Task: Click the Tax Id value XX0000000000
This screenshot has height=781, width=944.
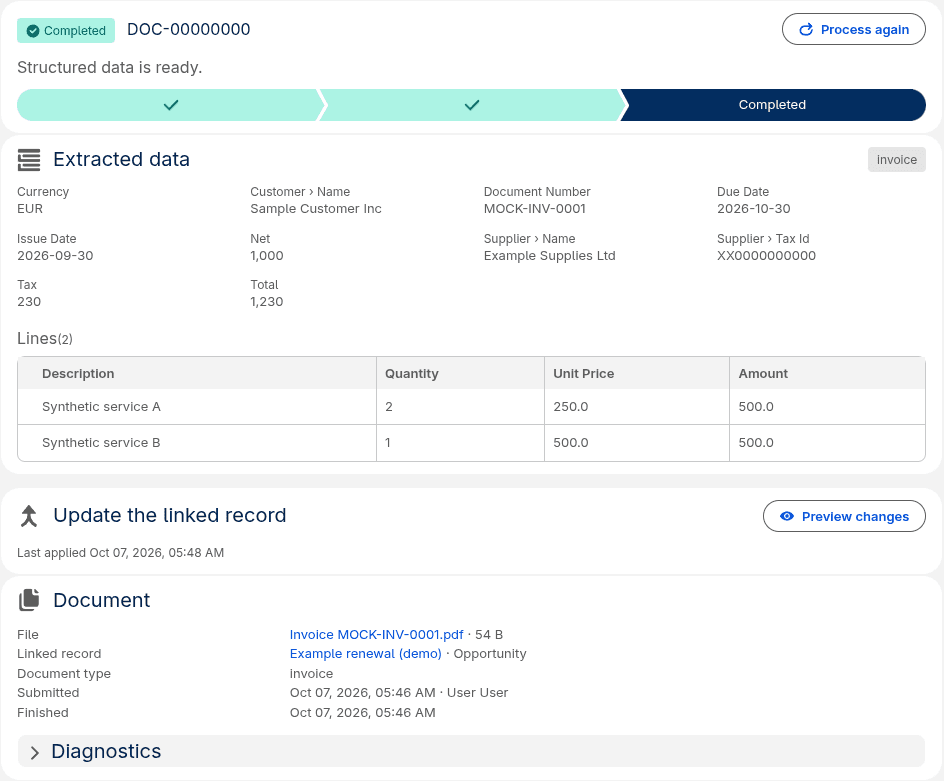Action: pyautogui.click(x=766, y=256)
